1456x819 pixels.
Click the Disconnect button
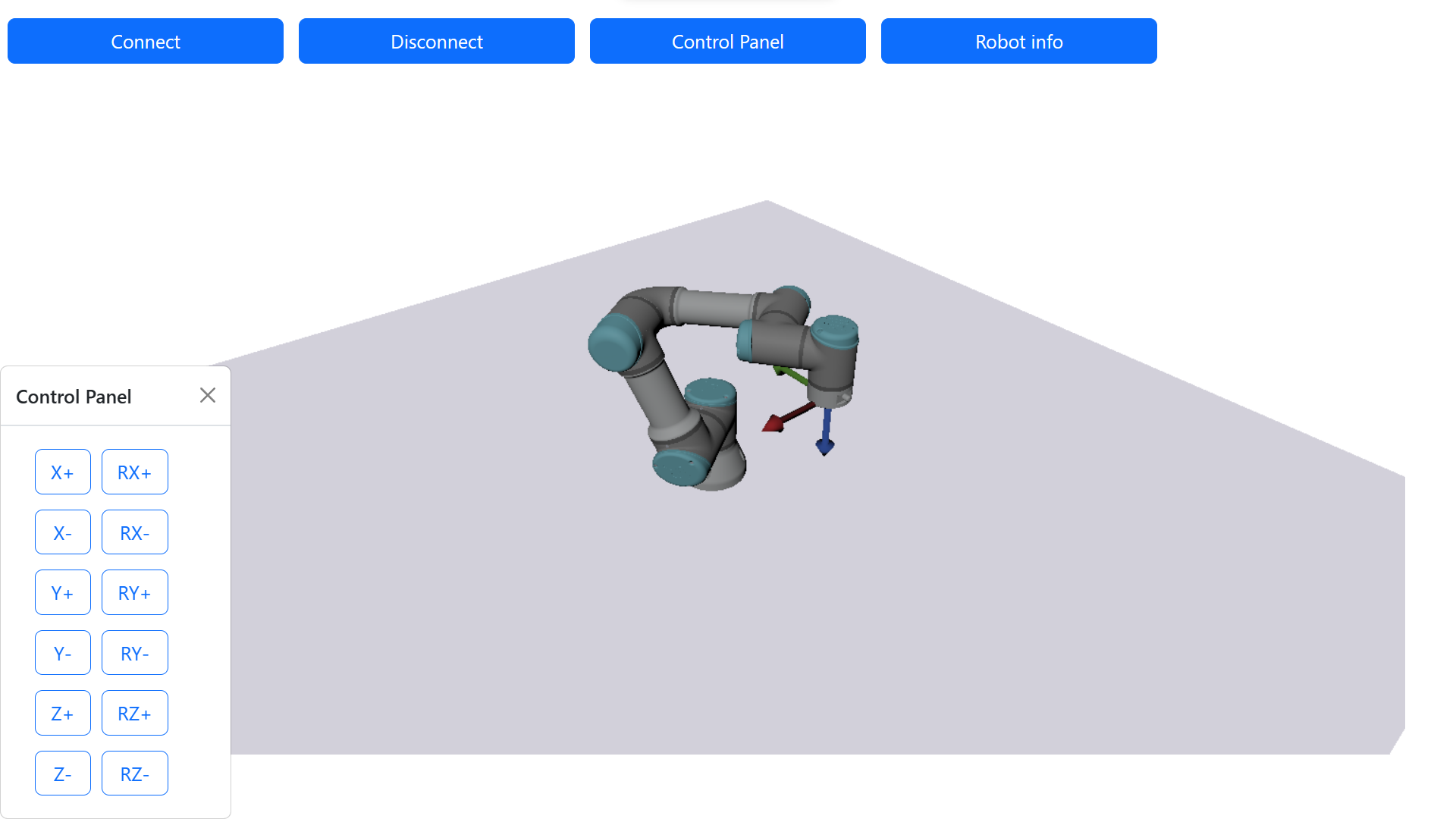(x=437, y=41)
